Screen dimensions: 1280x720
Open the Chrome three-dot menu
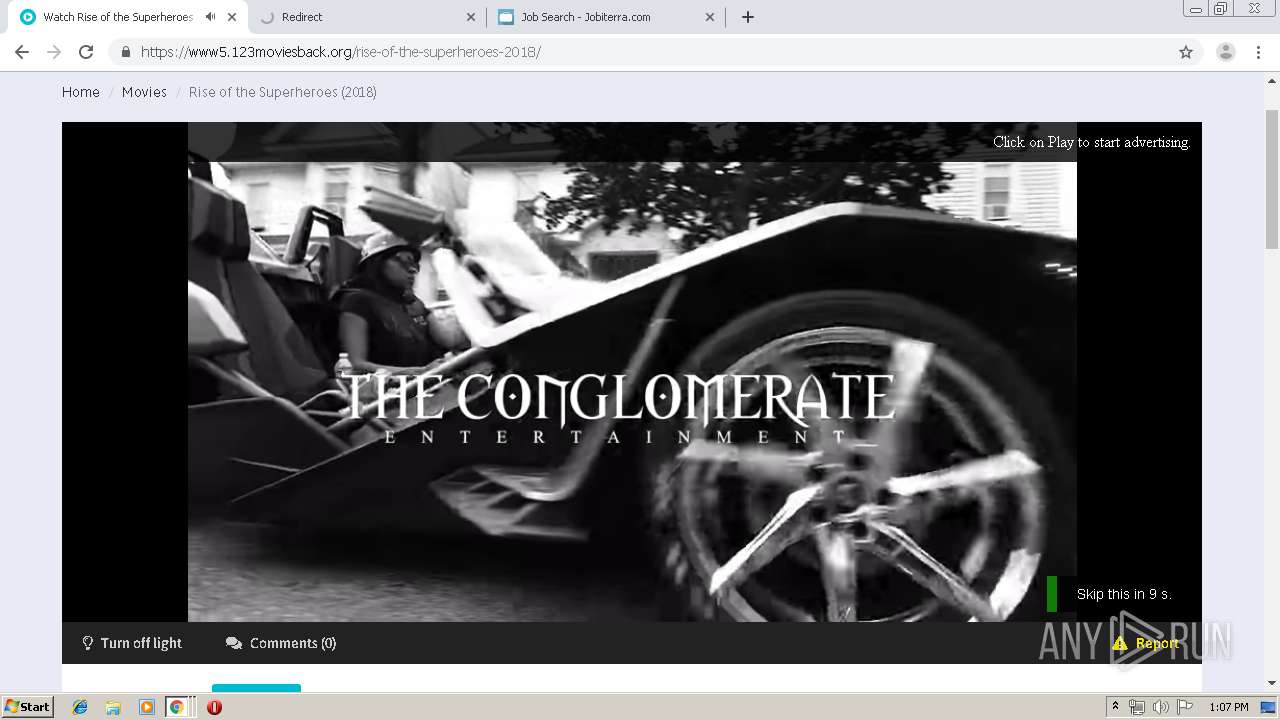click(x=1258, y=52)
